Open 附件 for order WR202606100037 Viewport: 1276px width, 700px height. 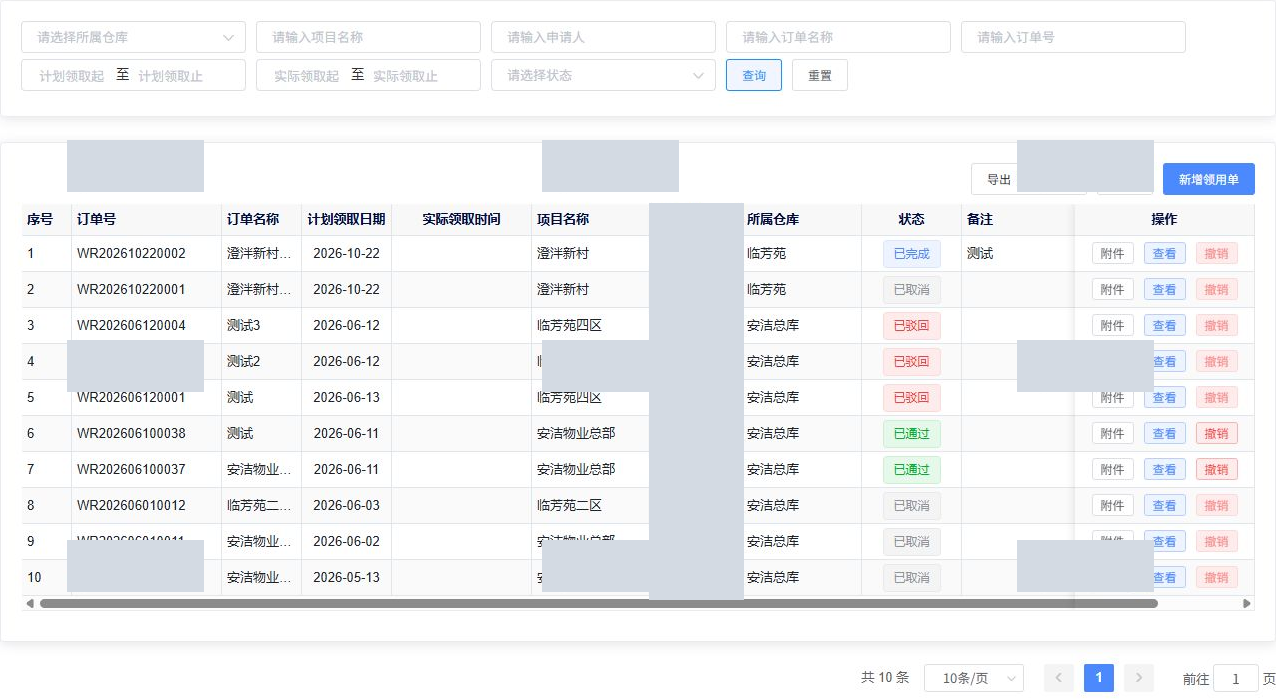(x=1113, y=470)
